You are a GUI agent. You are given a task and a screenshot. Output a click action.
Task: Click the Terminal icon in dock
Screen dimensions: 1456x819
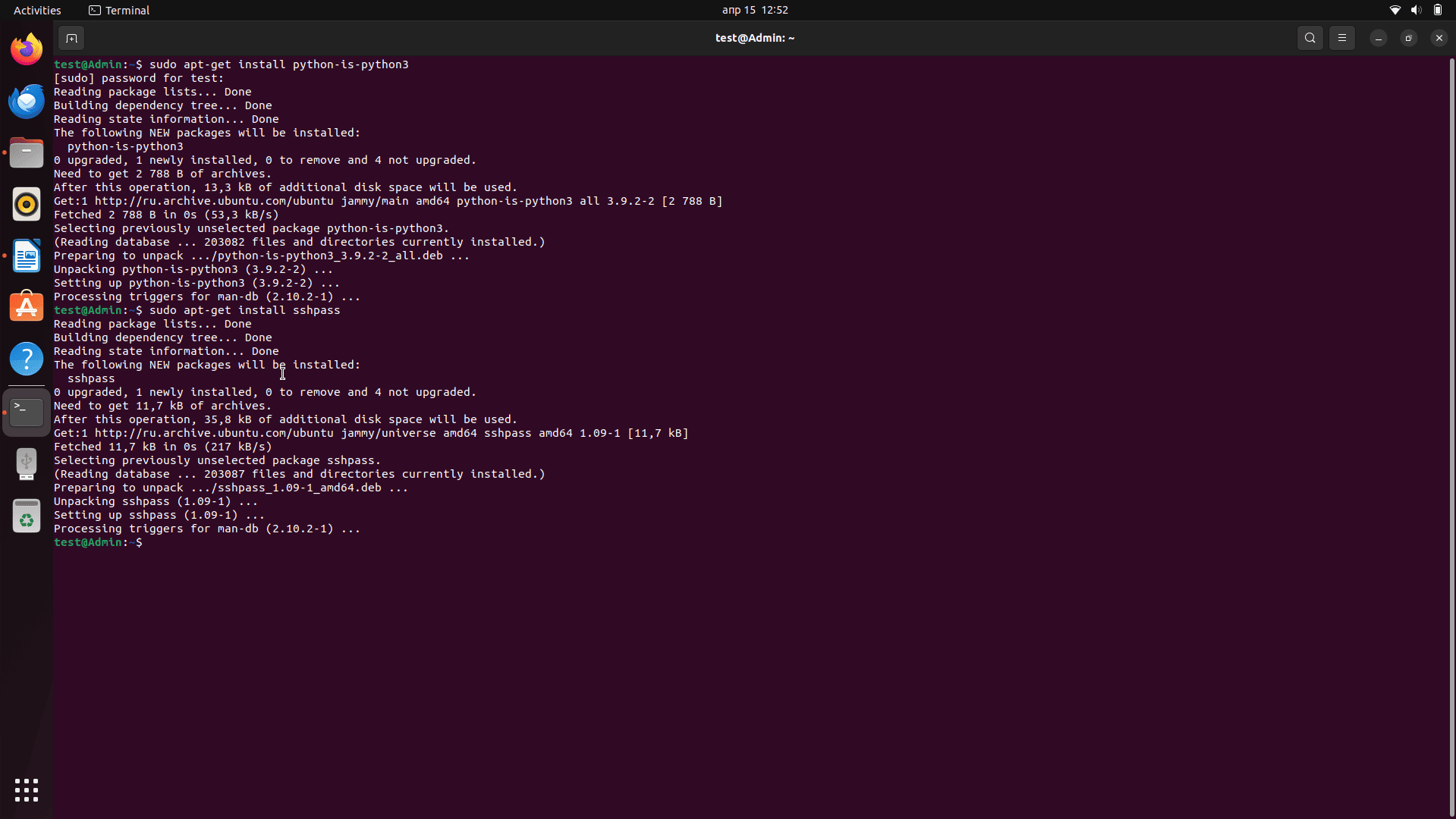(x=27, y=412)
